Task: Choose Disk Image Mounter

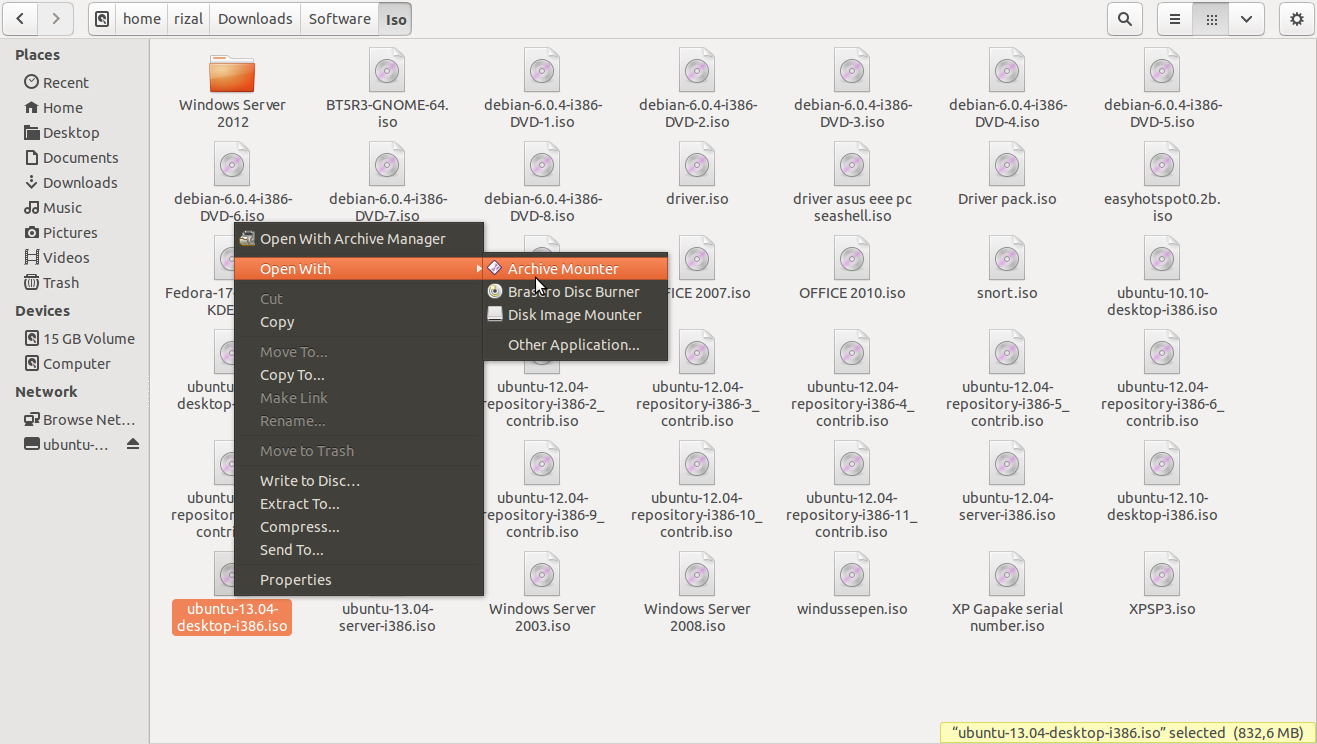Action: tap(575, 315)
